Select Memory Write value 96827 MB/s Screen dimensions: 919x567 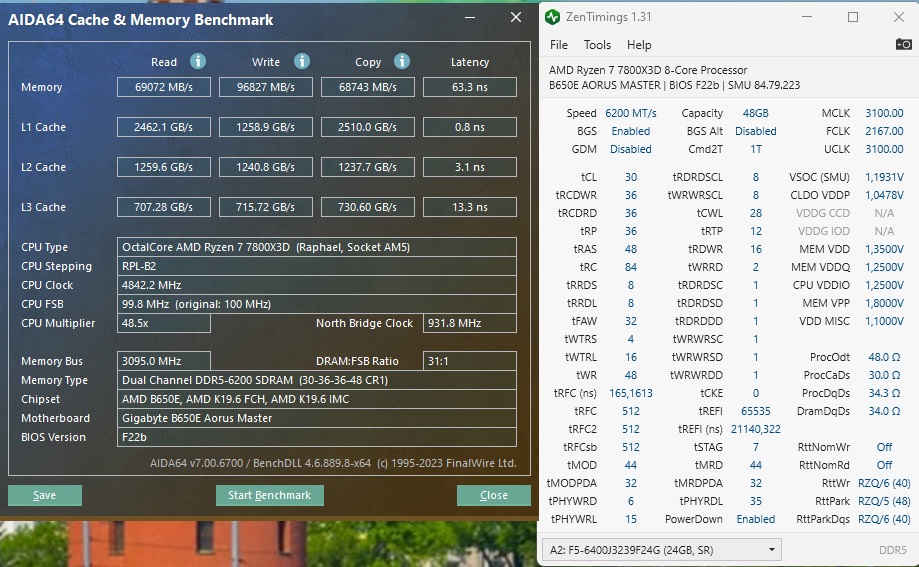tap(266, 87)
